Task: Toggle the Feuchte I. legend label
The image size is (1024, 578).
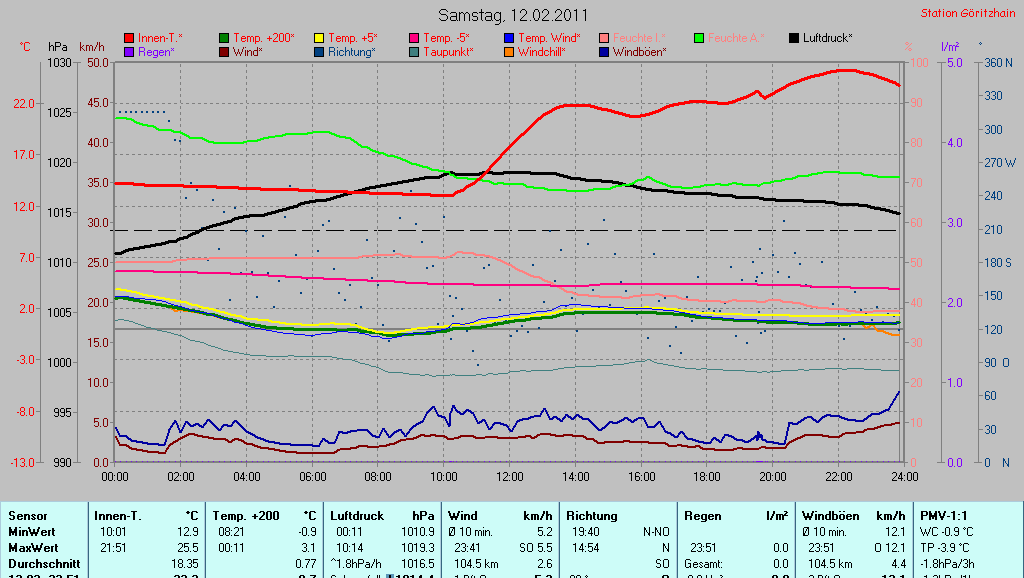Action: point(640,38)
